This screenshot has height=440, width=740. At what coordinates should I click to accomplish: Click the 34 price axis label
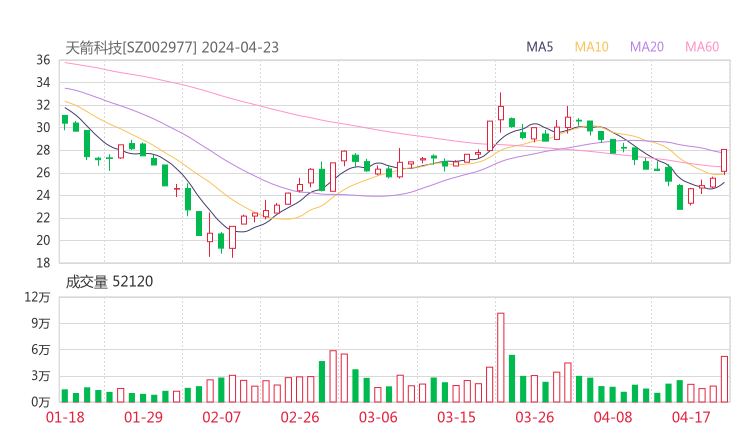point(43,83)
